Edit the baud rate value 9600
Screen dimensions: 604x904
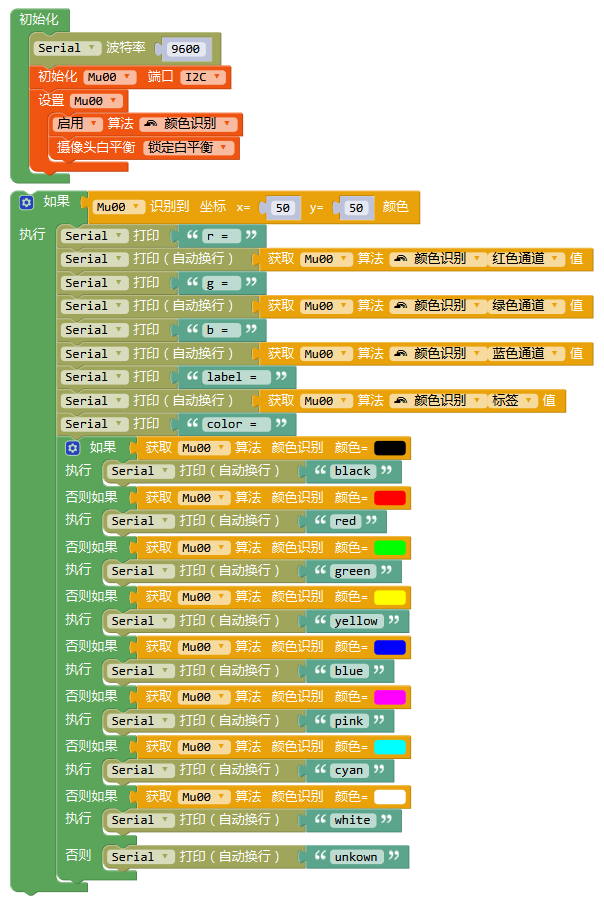[x=186, y=49]
